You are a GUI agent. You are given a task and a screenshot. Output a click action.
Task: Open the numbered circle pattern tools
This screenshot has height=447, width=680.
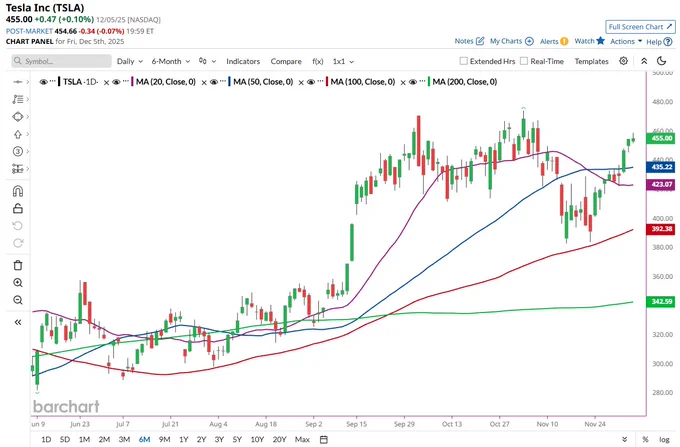(x=17, y=151)
